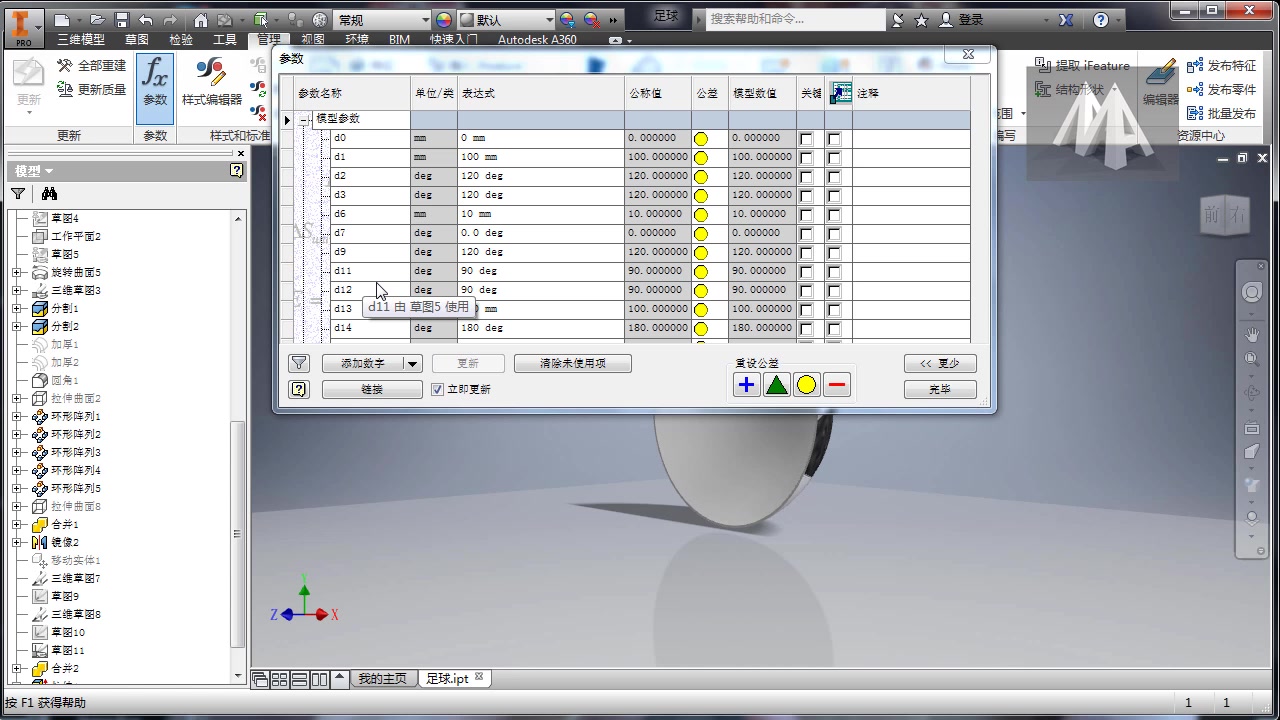1280x720 pixels.
Task: Toggle the 立即更新 checkbox
Action: [x=438, y=389]
